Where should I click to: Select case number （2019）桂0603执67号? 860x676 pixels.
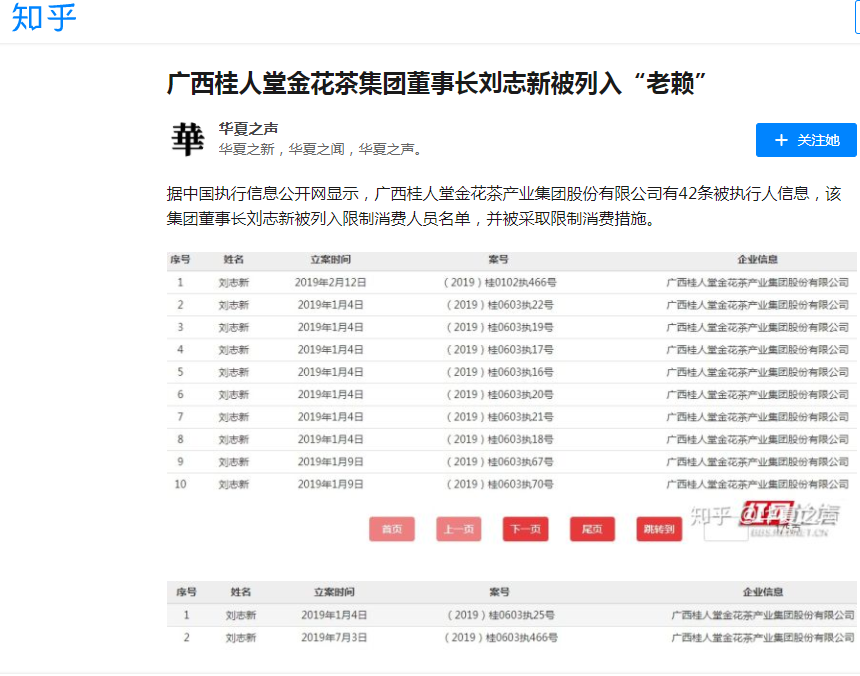[499, 462]
